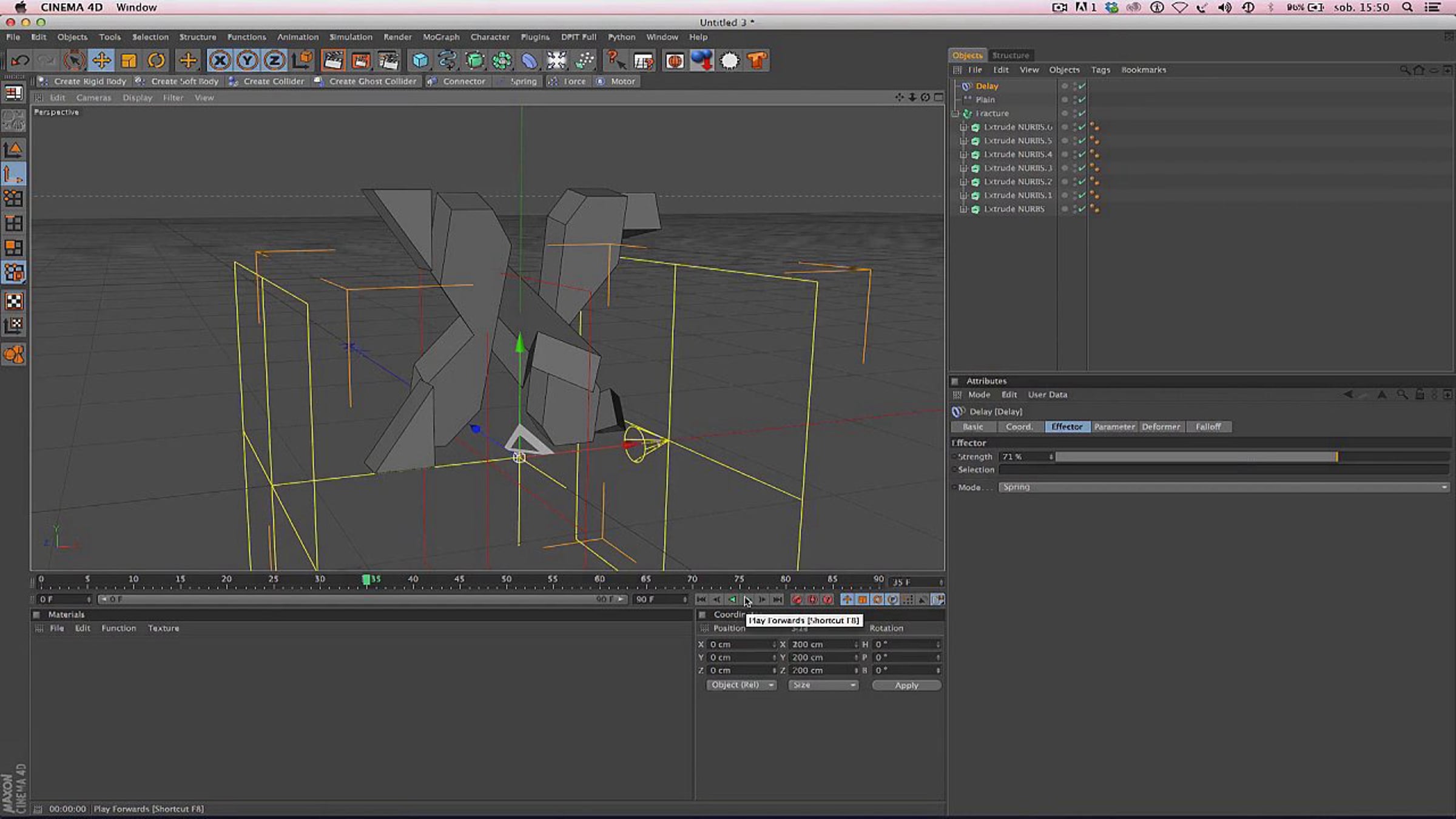This screenshot has width=1456, height=819.
Task: Select the Use Points mode icon
Action: (x=14, y=199)
